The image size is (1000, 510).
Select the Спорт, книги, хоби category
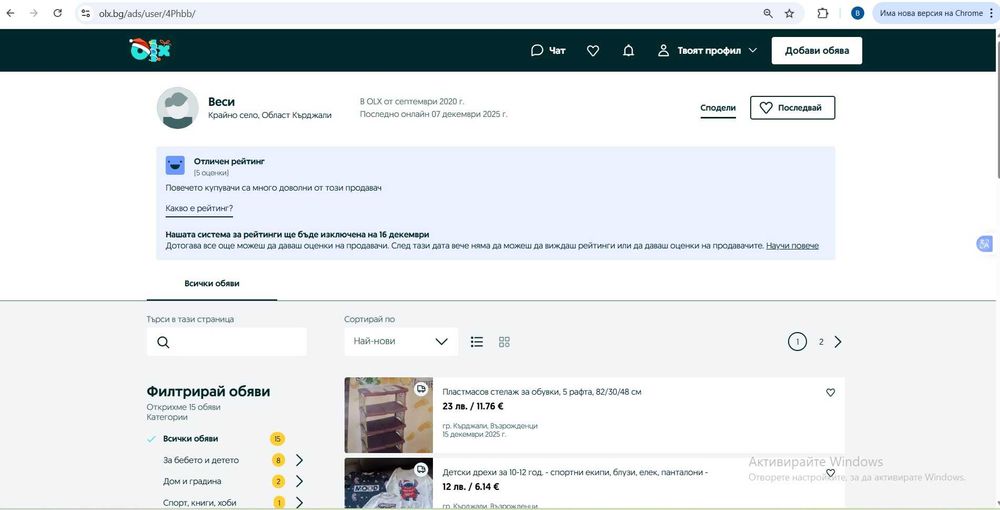pos(200,503)
